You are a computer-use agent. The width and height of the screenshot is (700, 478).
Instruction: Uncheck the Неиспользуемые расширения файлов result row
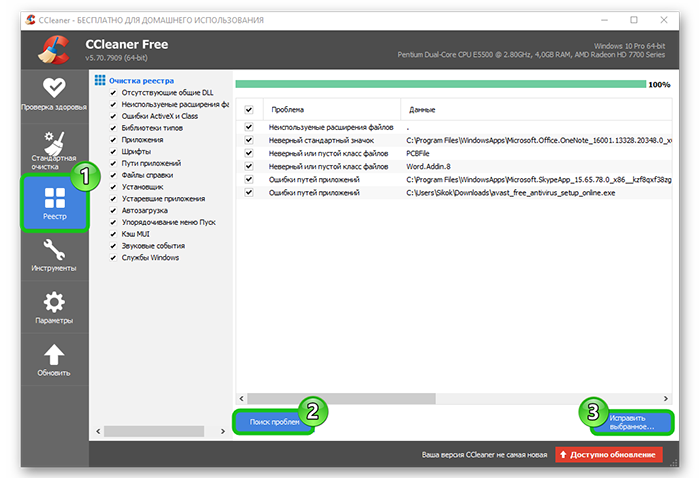(x=249, y=127)
